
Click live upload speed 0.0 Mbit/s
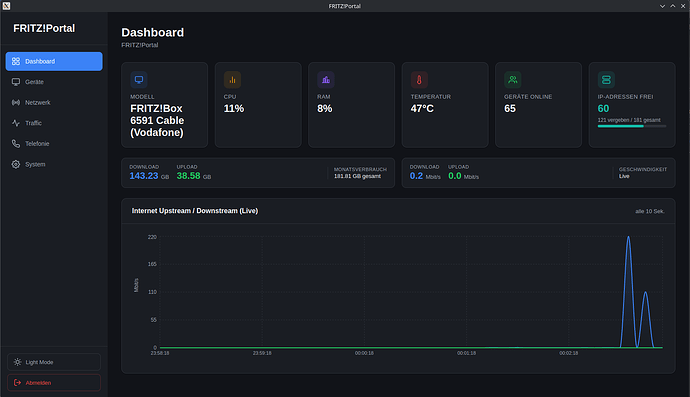[x=463, y=176]
